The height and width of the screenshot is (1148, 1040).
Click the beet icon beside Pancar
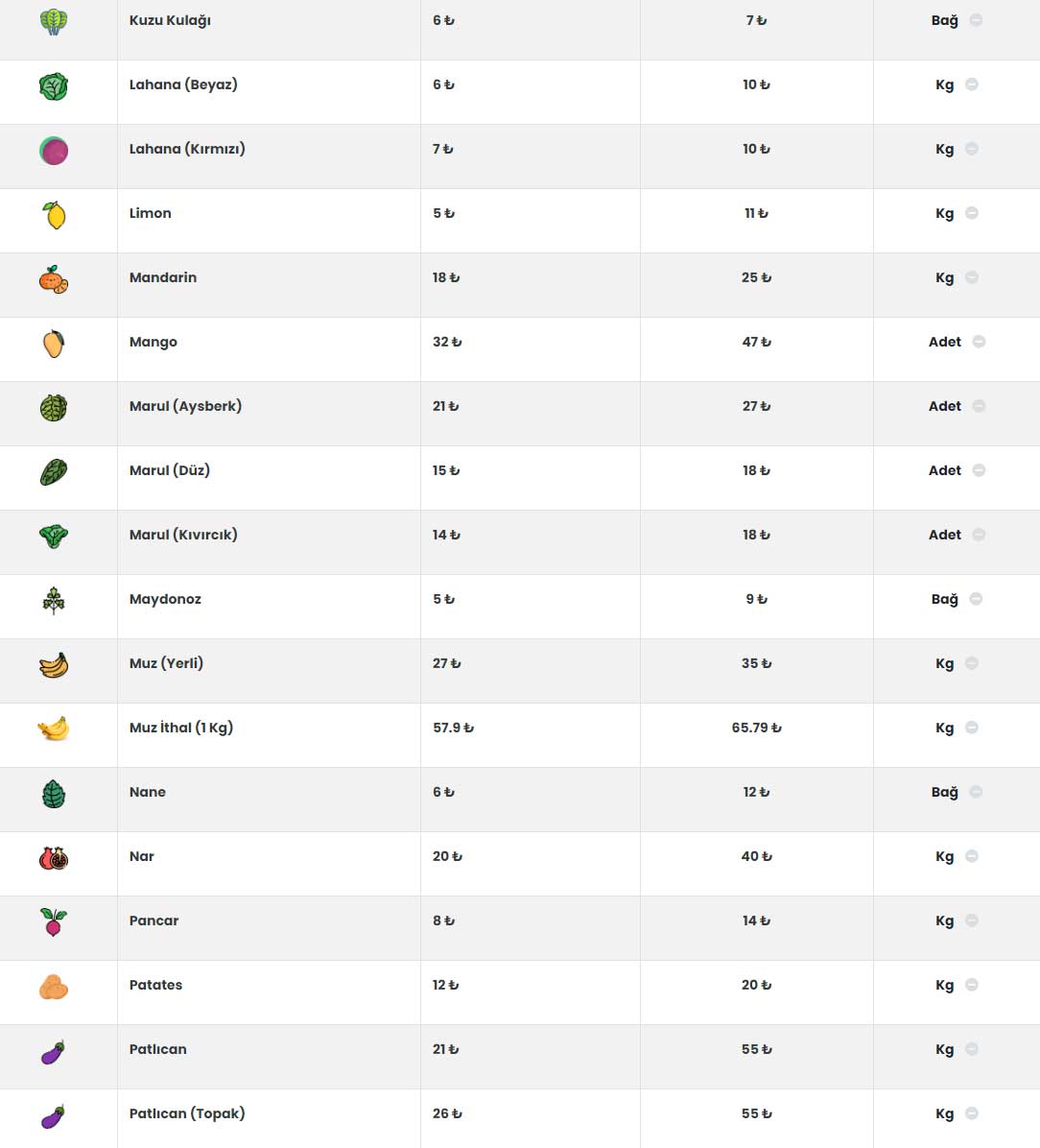[x=54, y=921]
